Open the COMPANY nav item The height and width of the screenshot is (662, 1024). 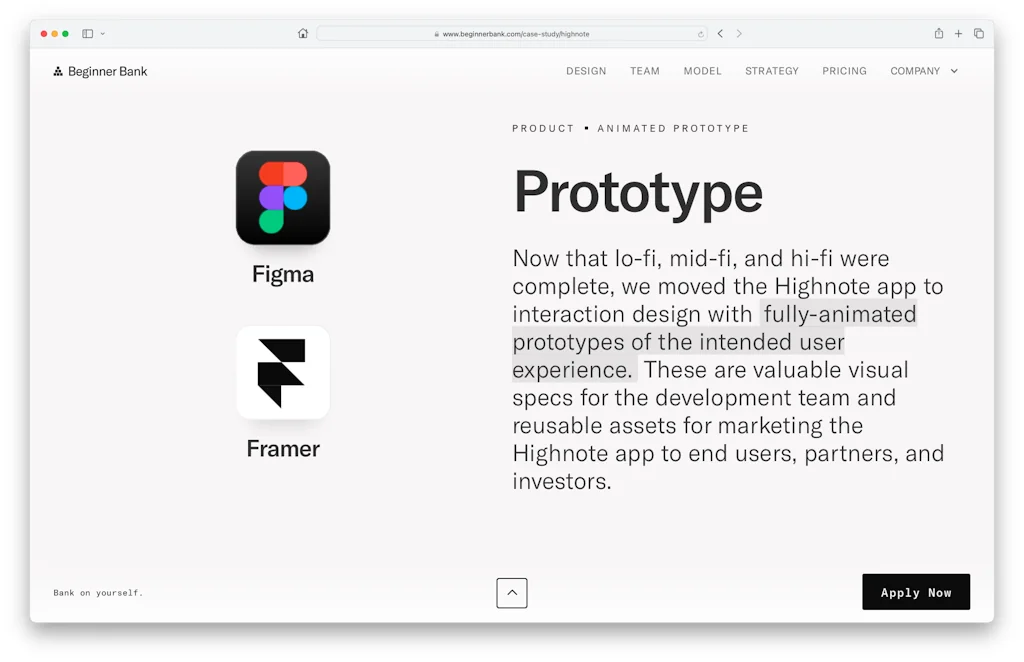coord(915,71)
